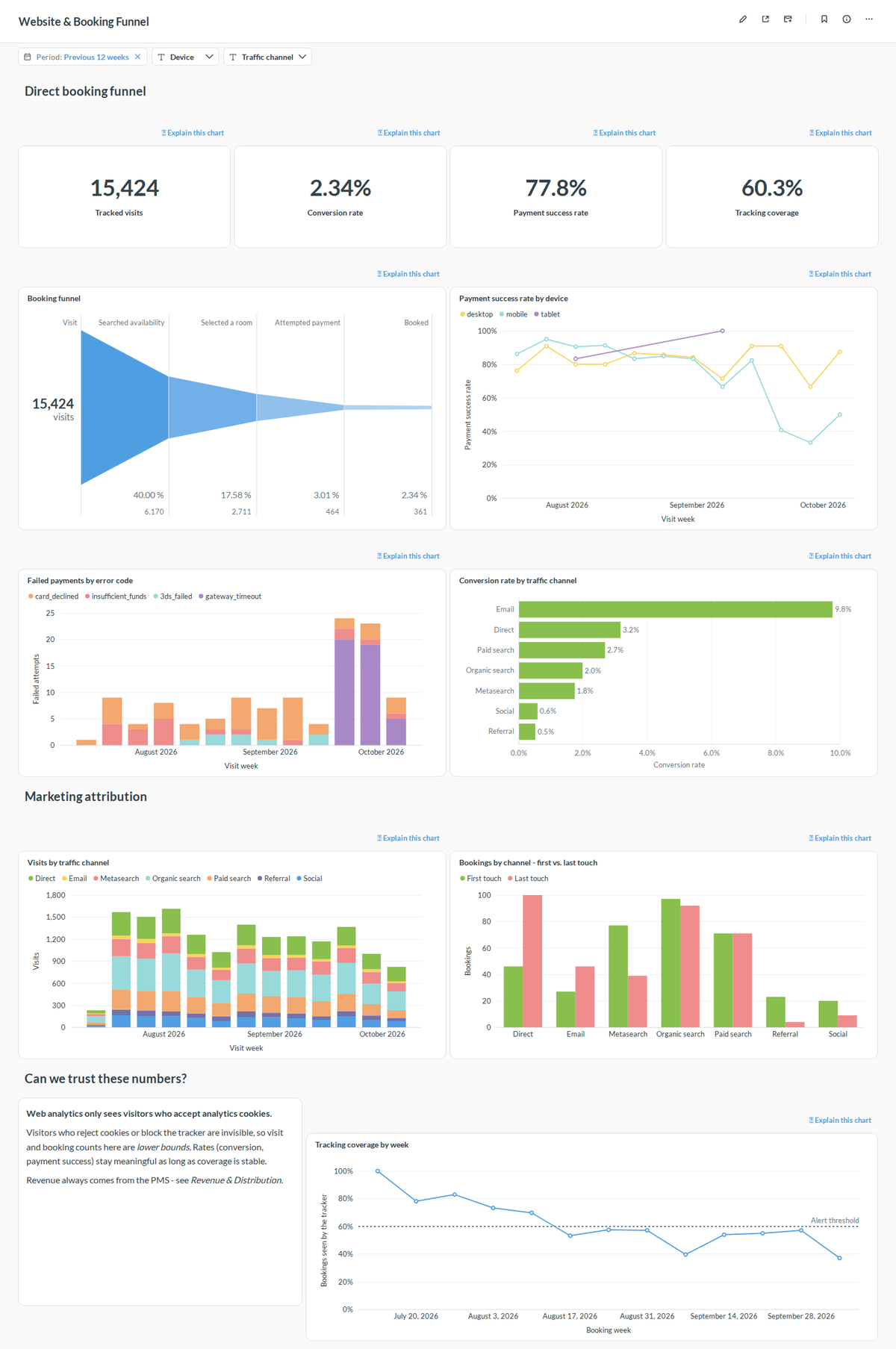The width and height of the screenshot is (896, 1349).
Task: Click the Direct last-touch pink bar
Action: coord(532,961)
